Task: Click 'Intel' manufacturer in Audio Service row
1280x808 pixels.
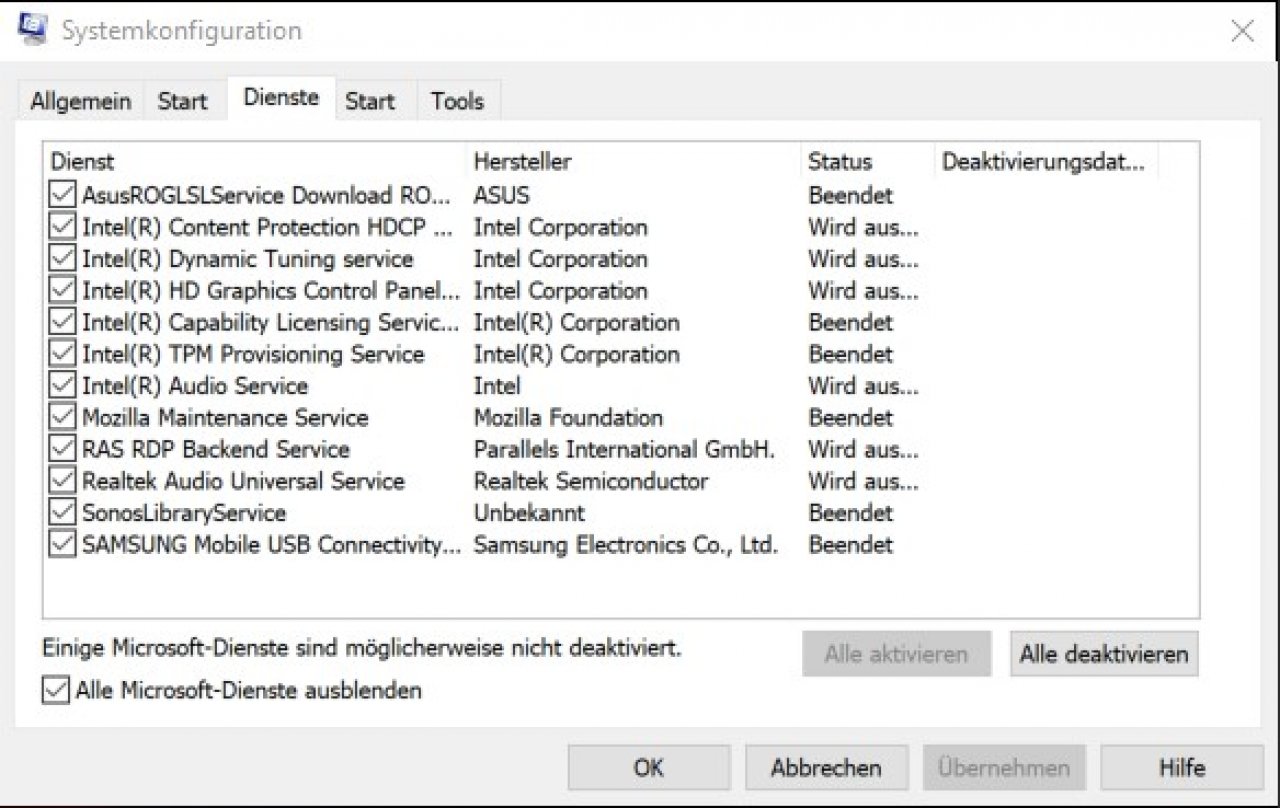Action: (x=497, y=386)
